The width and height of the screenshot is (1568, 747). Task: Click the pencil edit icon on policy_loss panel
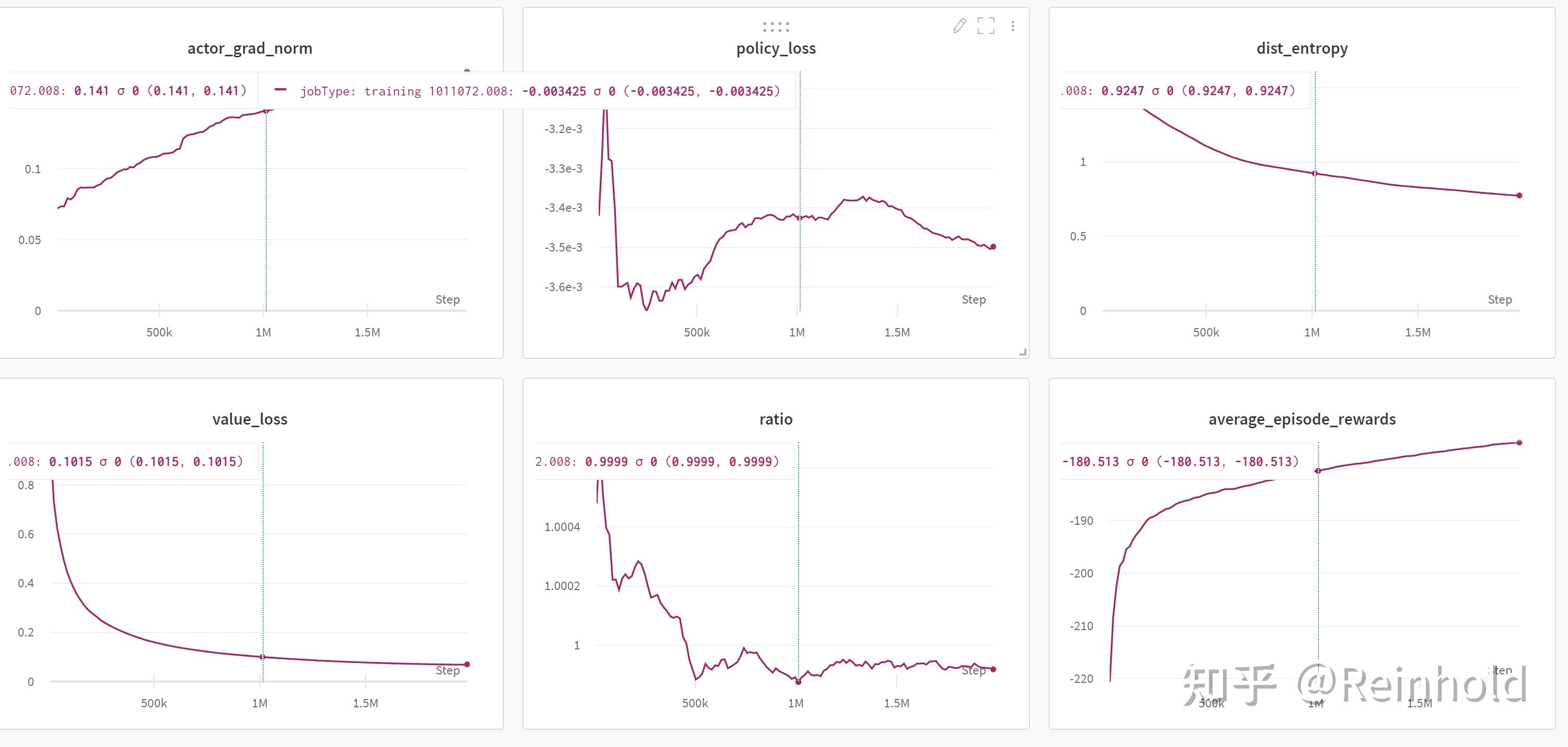tap(959, 26)
